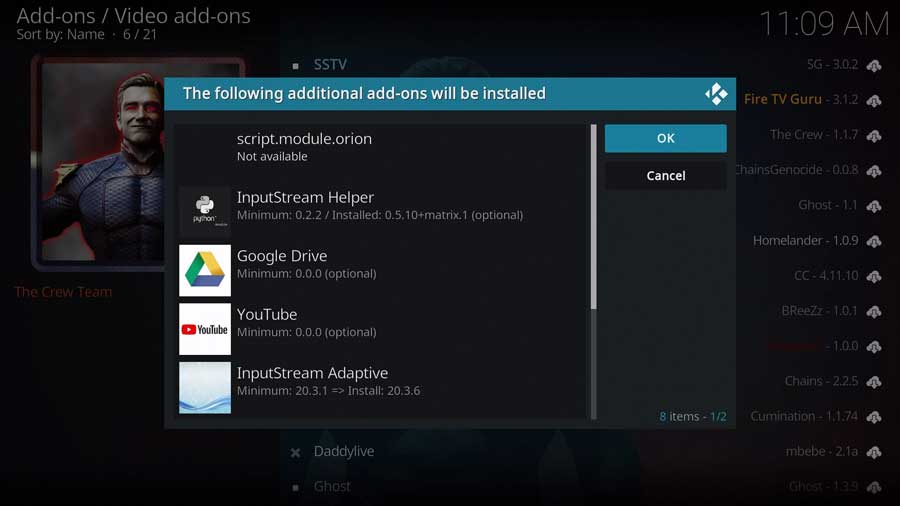900x506 pixels.
Task: Click the BReeZz - 1.0.1 label
Action: 819,310
